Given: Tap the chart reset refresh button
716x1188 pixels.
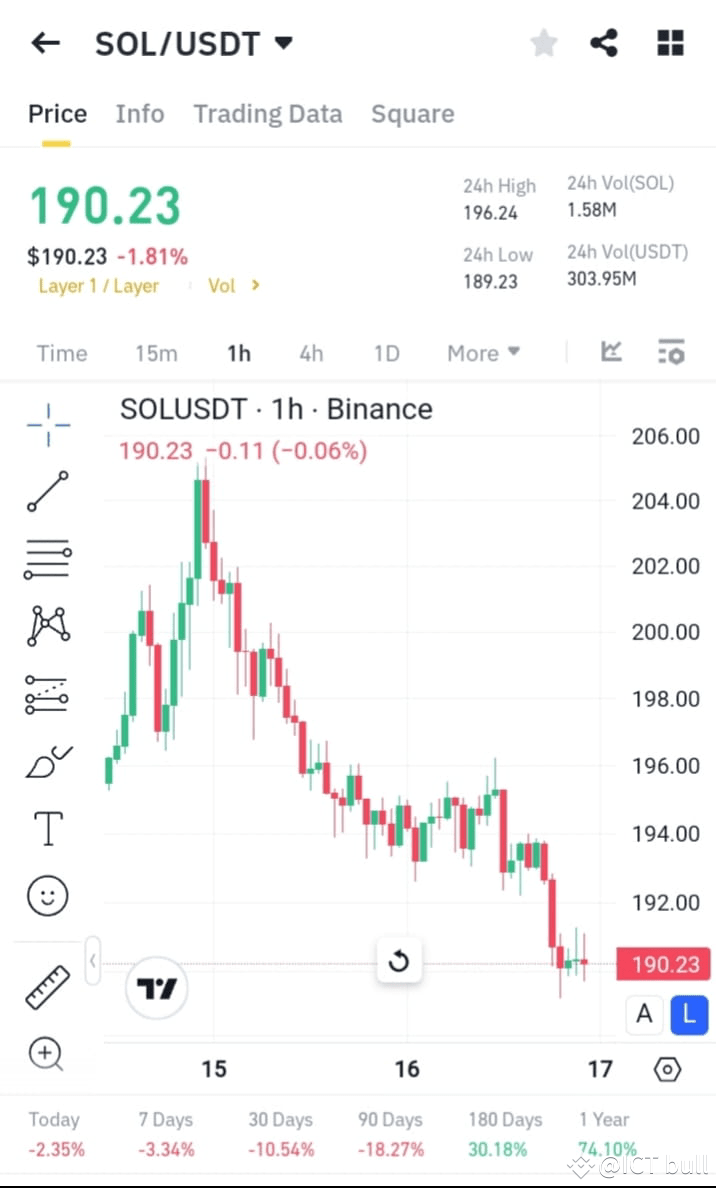Looking at the screenshot, I should click(x=399, y=961).
